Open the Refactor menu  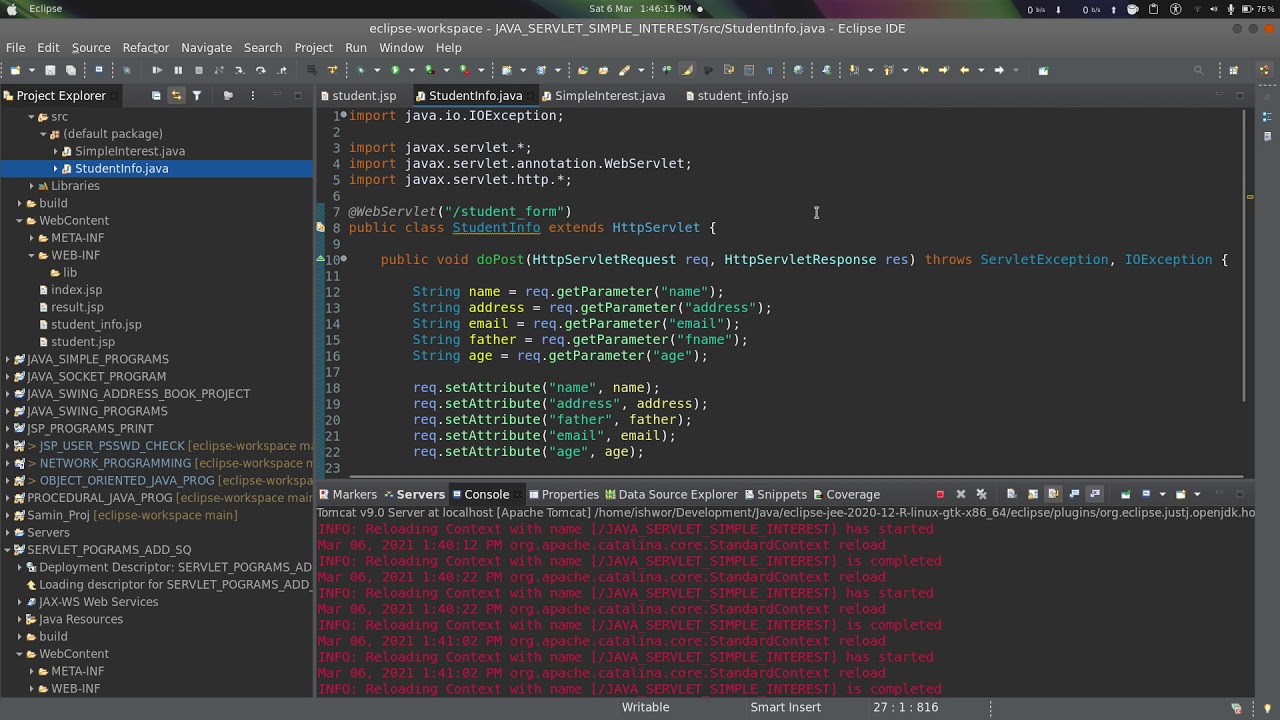click(145, 48)
